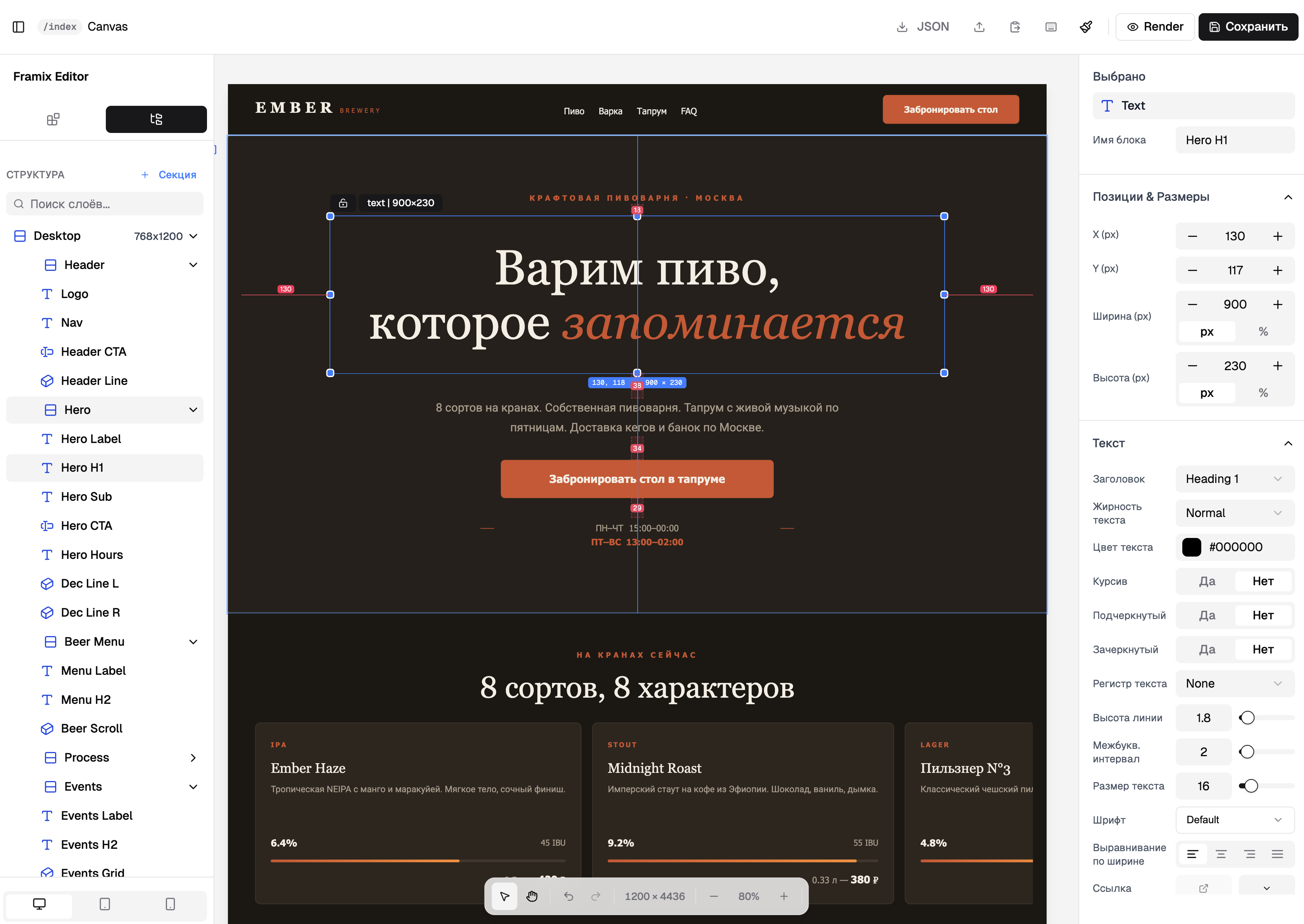Viewport: 1304px width, 924px height.
Task: Select Beer Scroll layer icon
Action: pyautogui.click(x=47, y=729)
